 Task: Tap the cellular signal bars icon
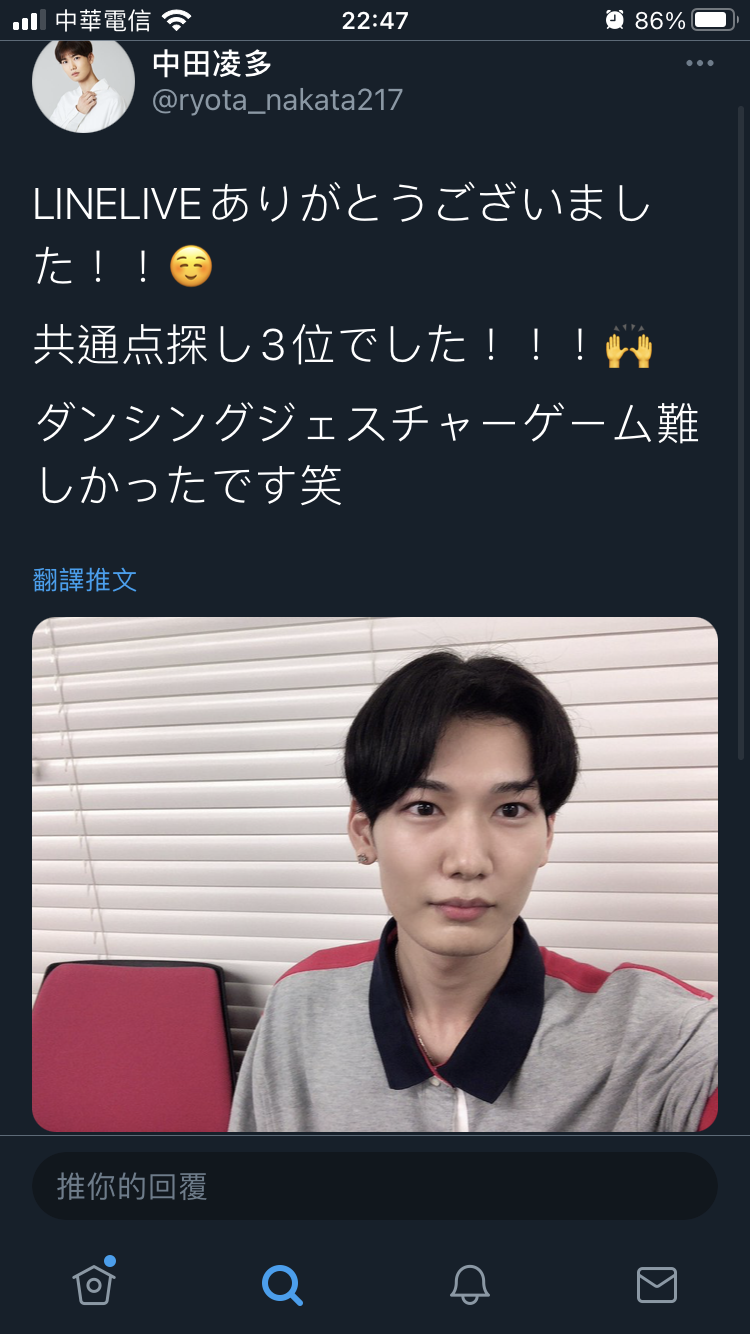[29, 20]
